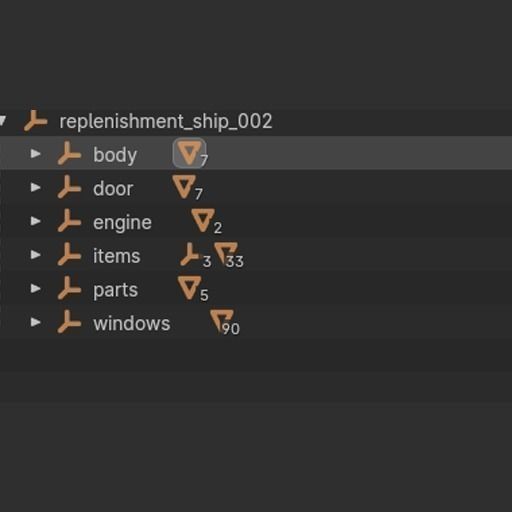Click the windows row's mesh icon 90
This screenshot has height=512, width=512.
click(225, 322)
